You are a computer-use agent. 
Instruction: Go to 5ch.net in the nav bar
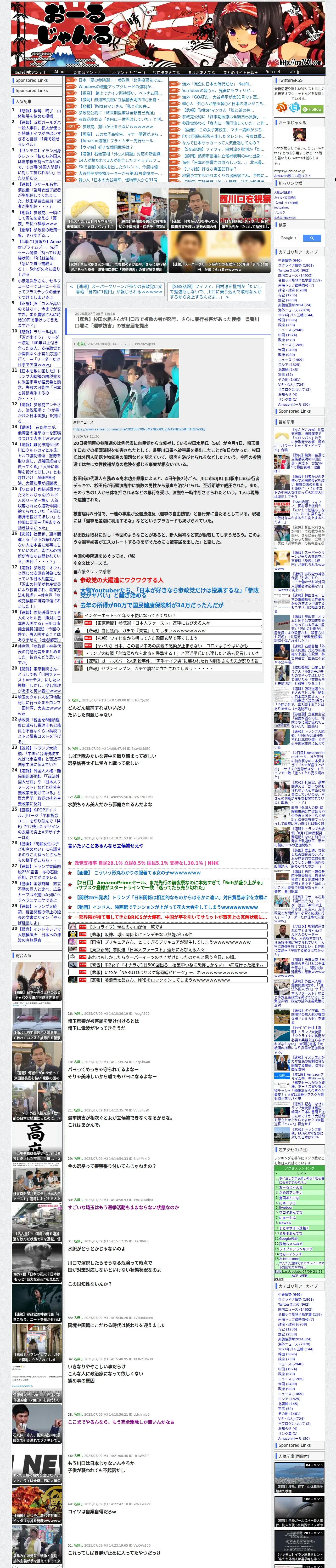tap(273, 72)
